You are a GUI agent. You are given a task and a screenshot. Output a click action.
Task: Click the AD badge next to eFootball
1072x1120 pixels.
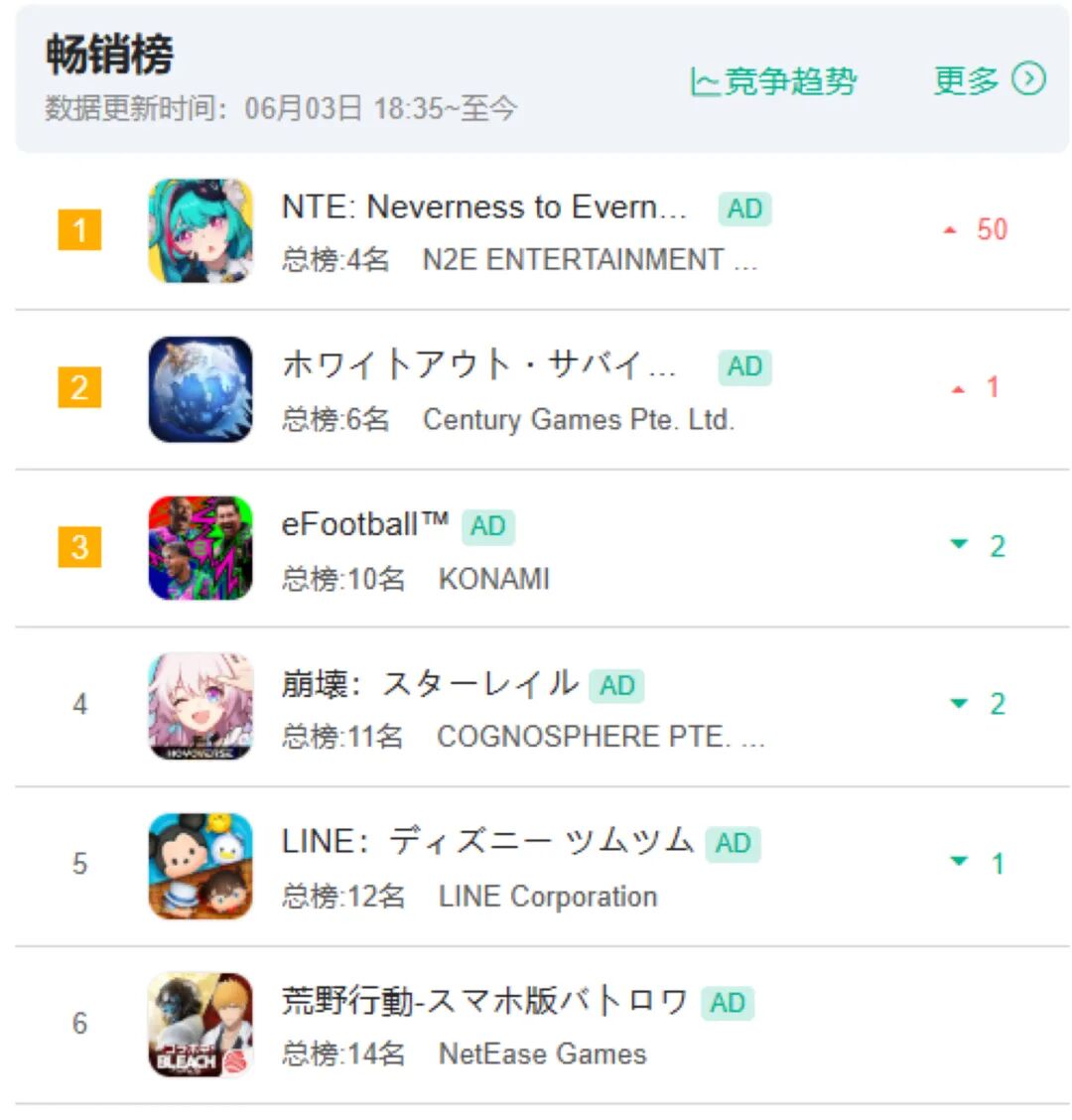point(487,527)
